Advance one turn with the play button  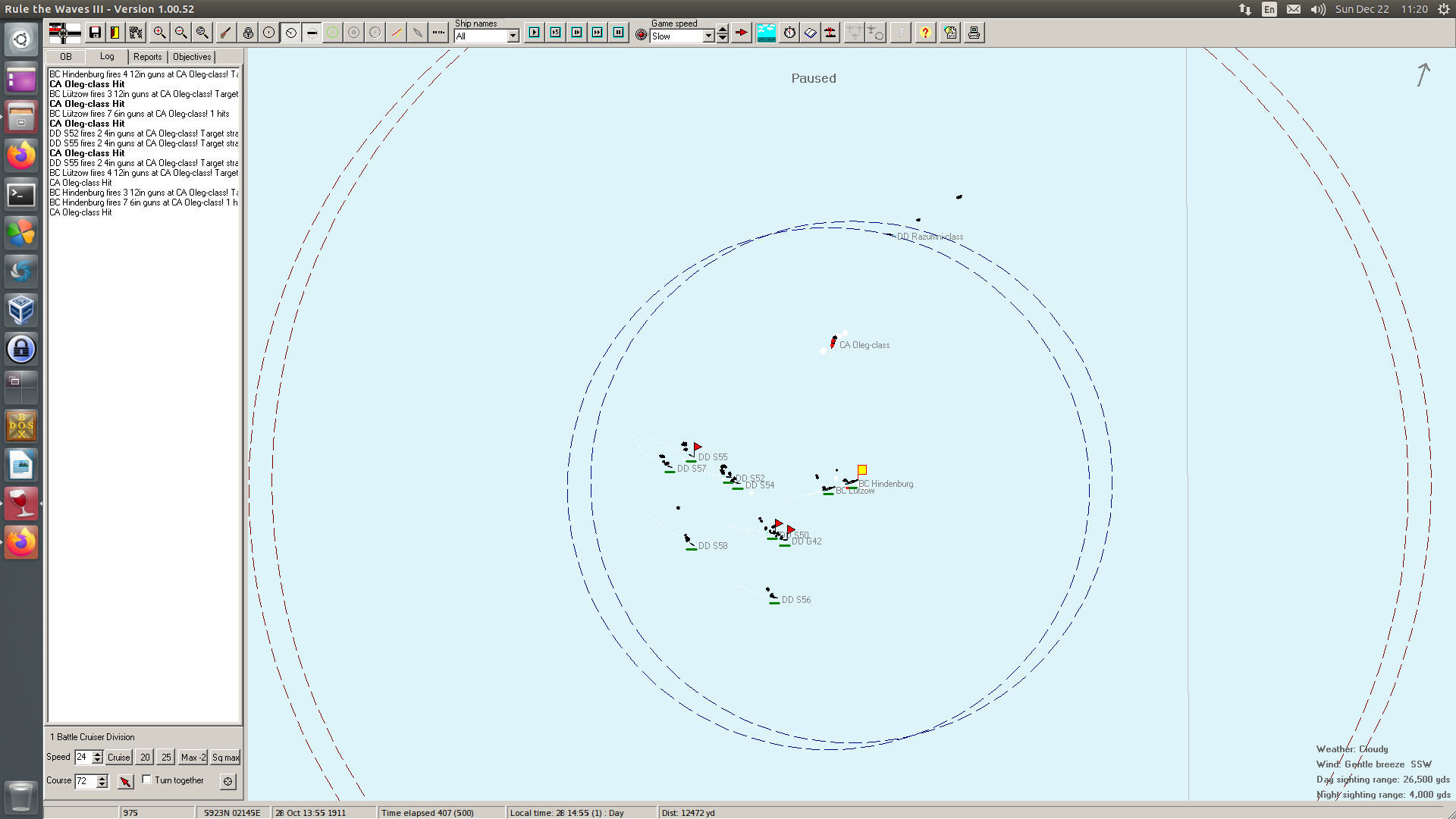tap(535, 33)
